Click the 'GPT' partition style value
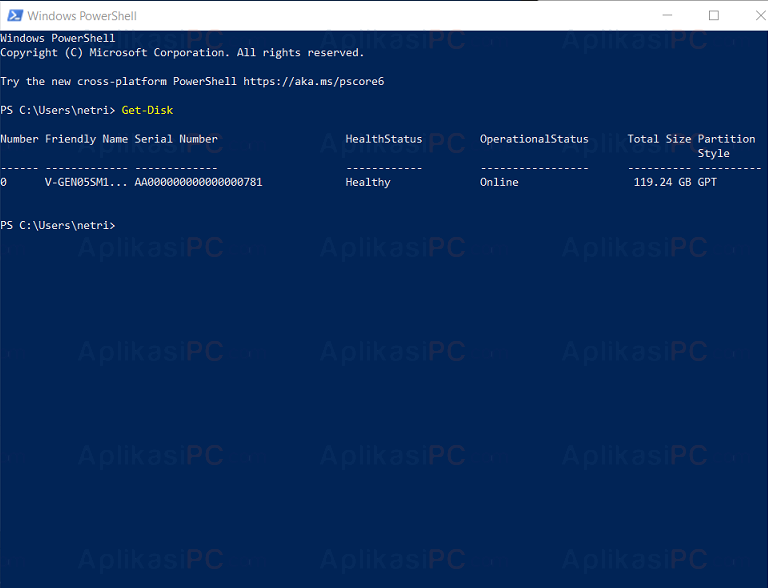This screenshot has height=588, width=768. coord(707,182)
